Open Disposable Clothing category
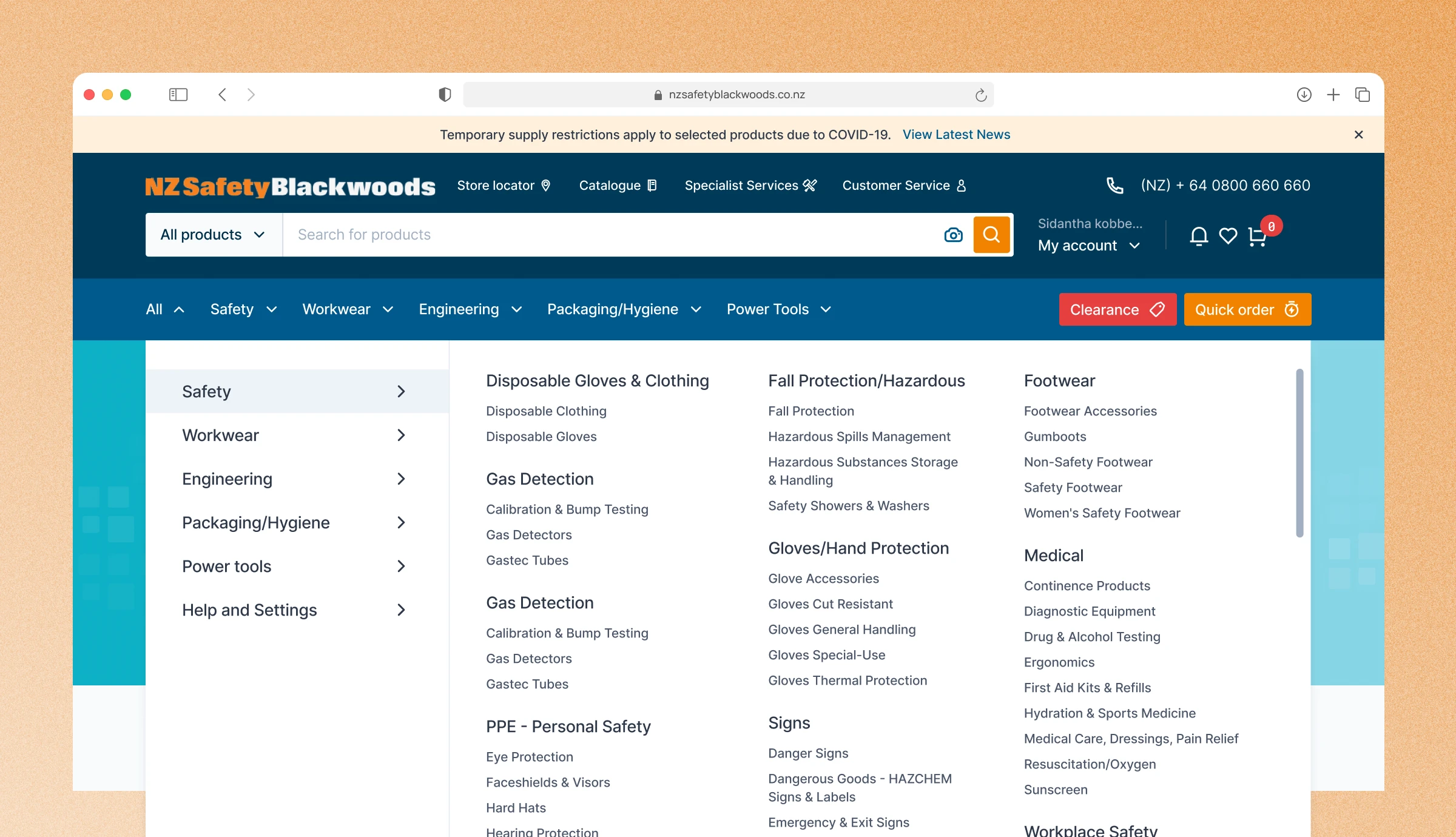 546,411
